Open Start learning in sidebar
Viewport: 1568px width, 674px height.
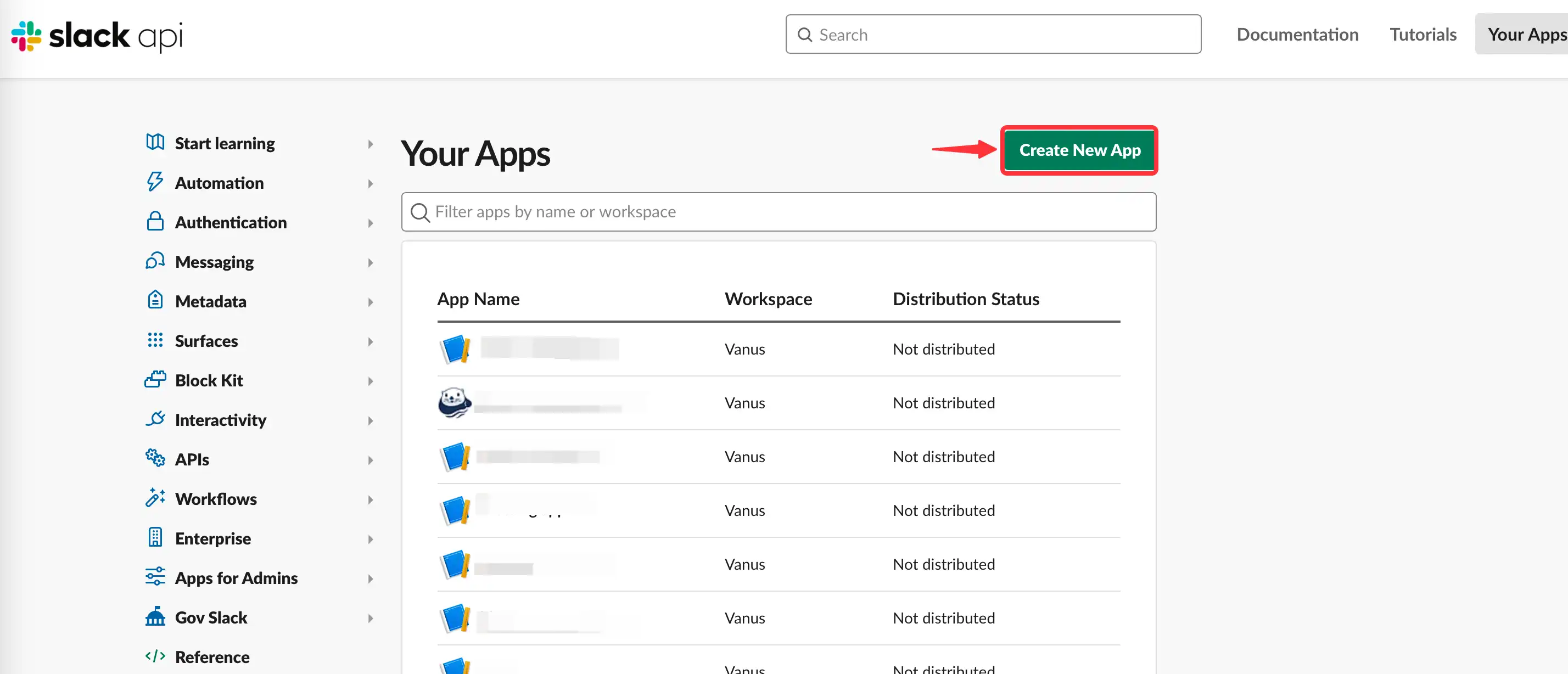tap(225, 144)
